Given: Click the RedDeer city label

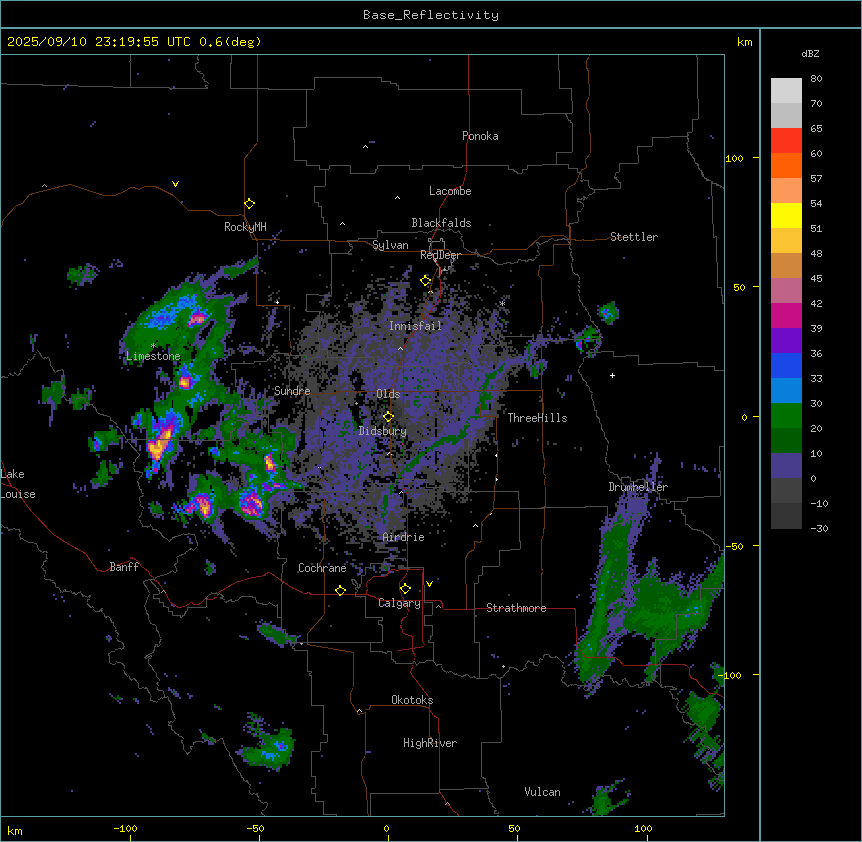Looking at the screenshot, I should point(440,255).
